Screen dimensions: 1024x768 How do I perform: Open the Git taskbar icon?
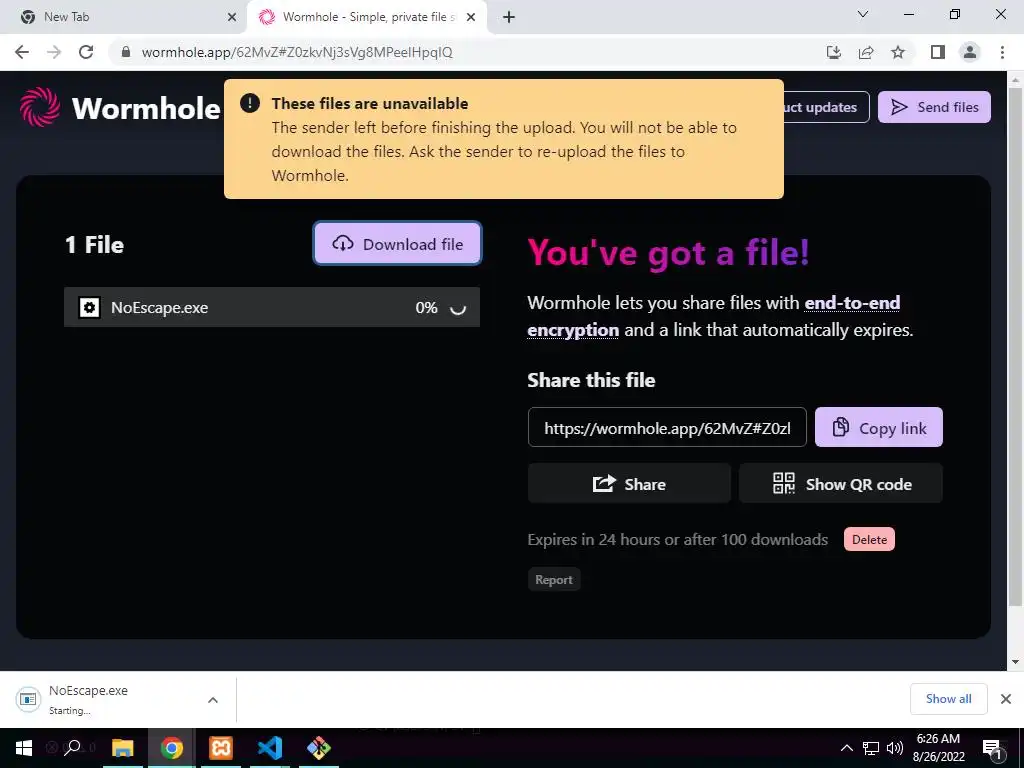(319, 748)
